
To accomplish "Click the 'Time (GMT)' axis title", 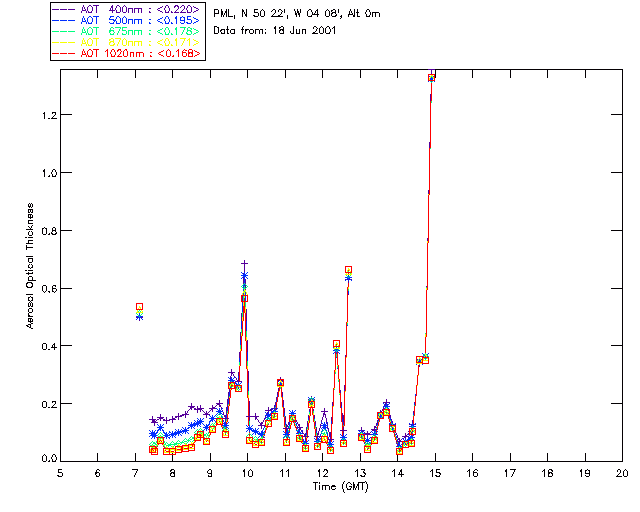I will (340, 486).
